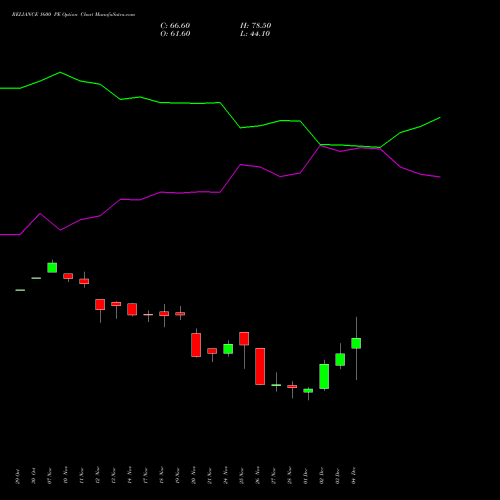Select the tall green candlestick above '02 Dec'
500x500 pixels.
tap(324, 376)
